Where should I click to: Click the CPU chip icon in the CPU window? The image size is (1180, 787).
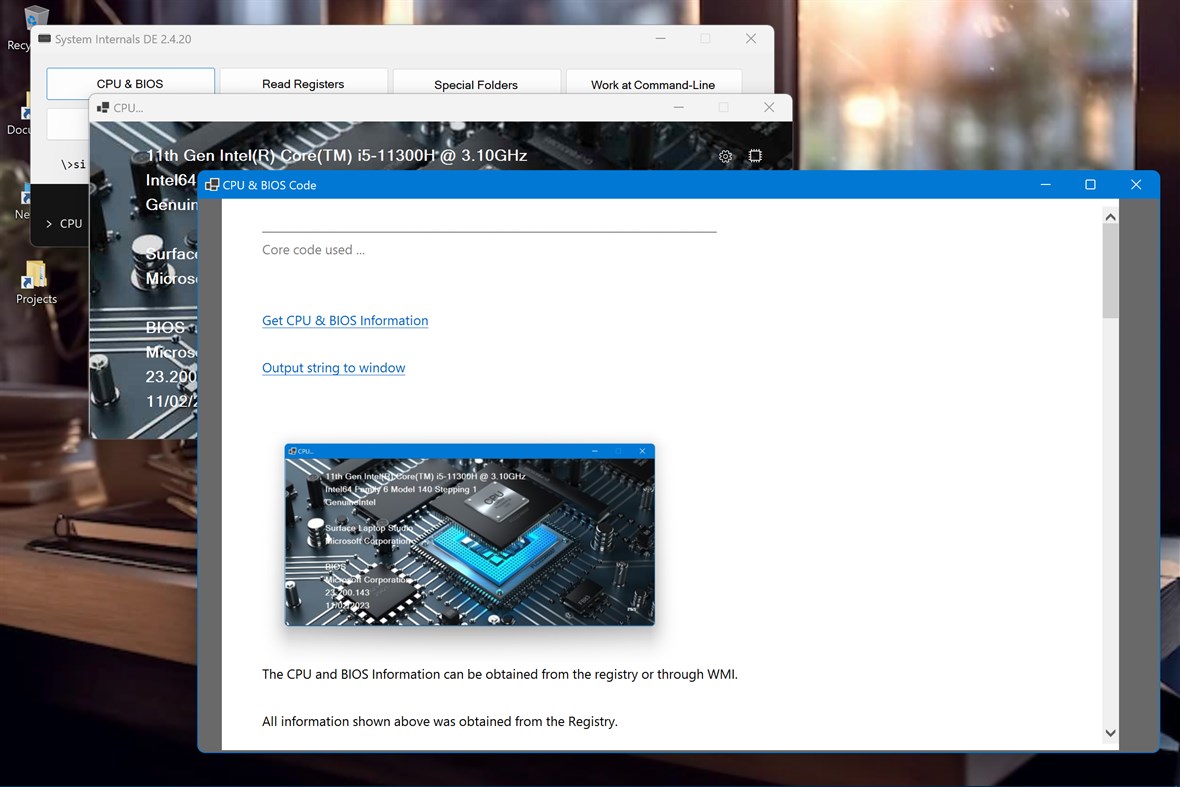pyautogui.click(x=755, y=156)
